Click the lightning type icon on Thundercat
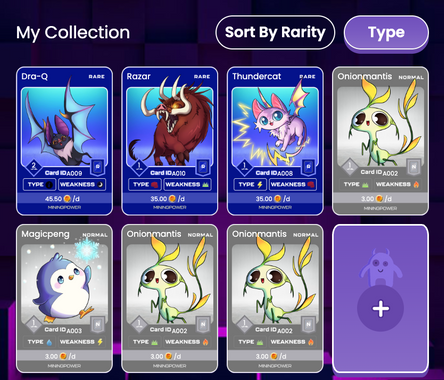Image resolution: width=444 pixels, height=380 pixels. [x=260, y=184]
